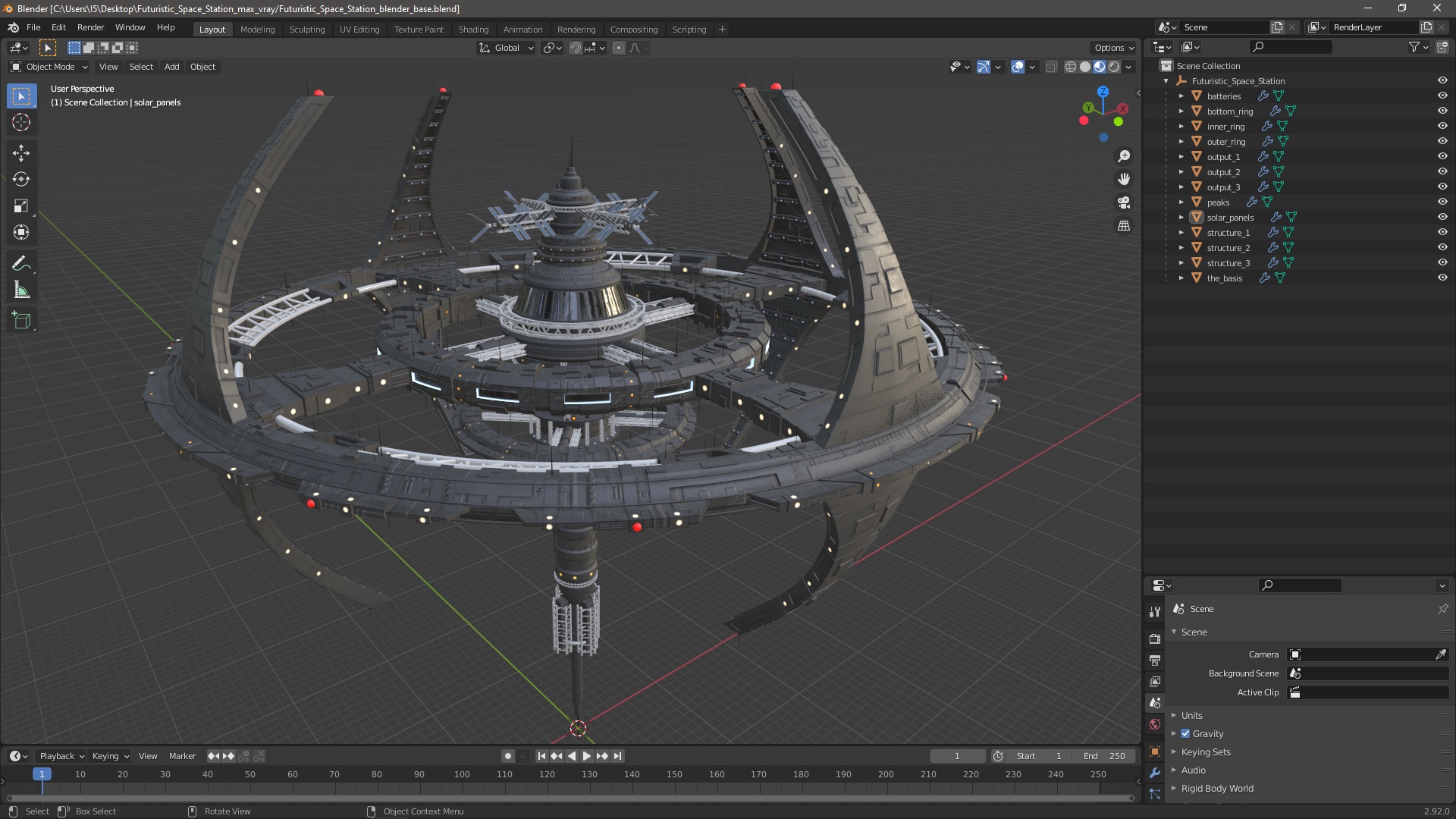Open Global transform orientation dropdown
The image size is (1456, 819).
[506, 48]
